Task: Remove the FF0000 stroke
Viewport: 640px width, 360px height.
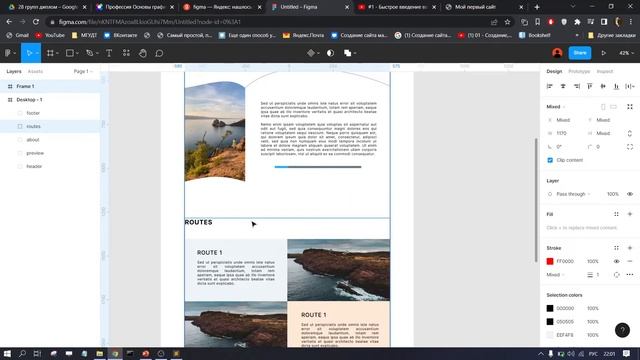Action: click(x=630, y=261)
